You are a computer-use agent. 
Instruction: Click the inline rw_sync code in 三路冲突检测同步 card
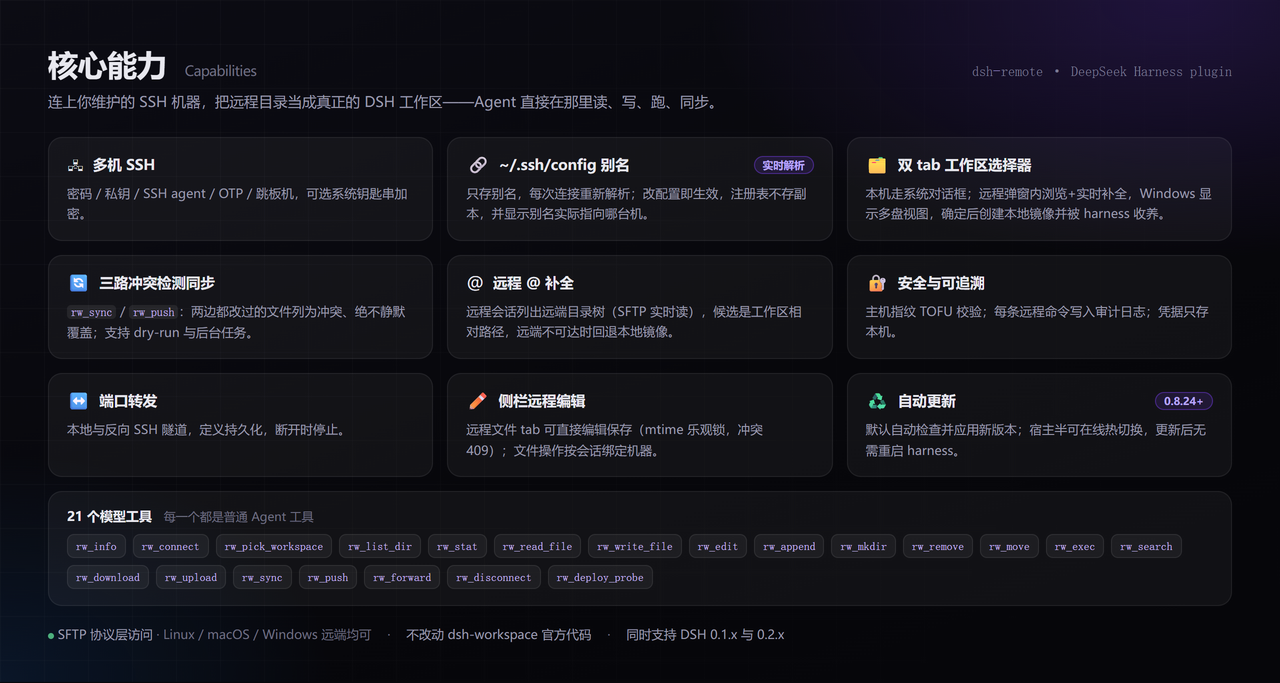coord(91,312)
